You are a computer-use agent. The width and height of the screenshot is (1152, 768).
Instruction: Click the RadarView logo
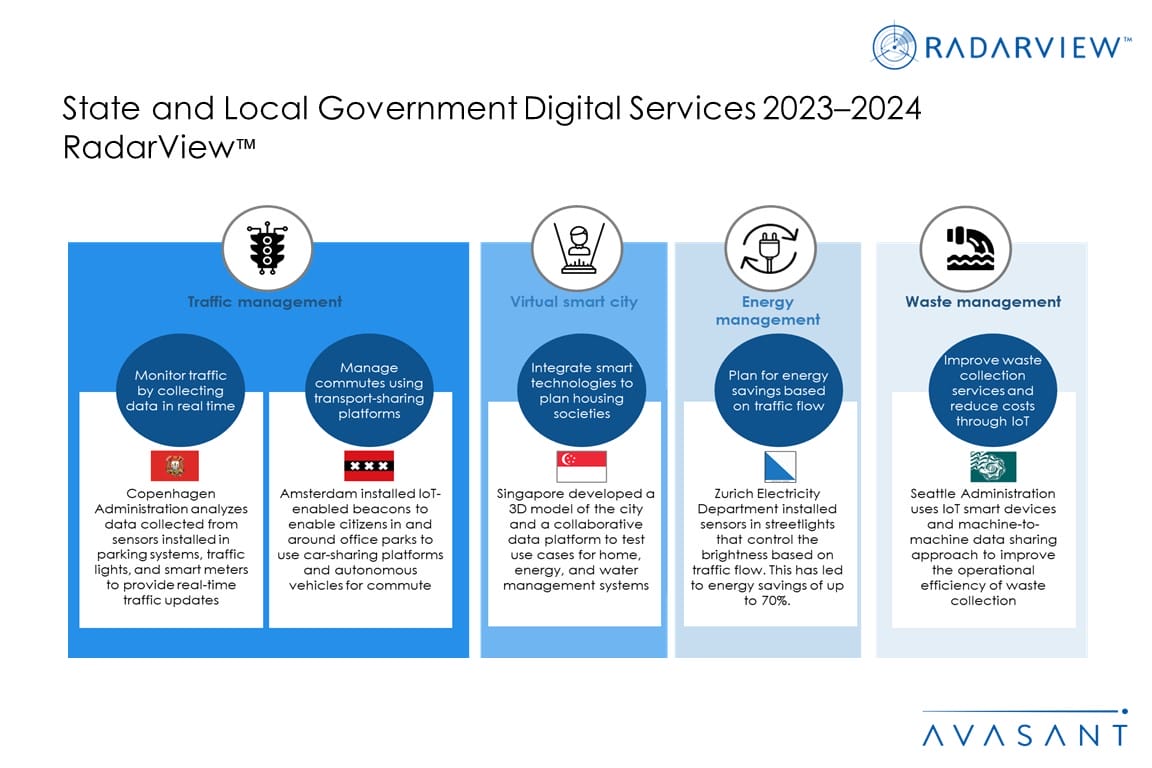click(x=1002, y=46)
